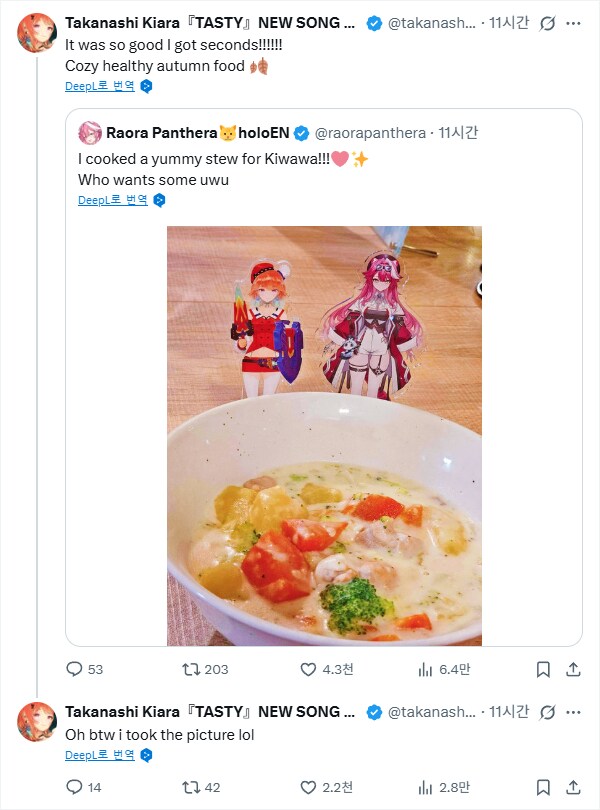Open Raora Panthera's profile avatar
Viewport: 600px width, 810px height.
click(91, 132)
